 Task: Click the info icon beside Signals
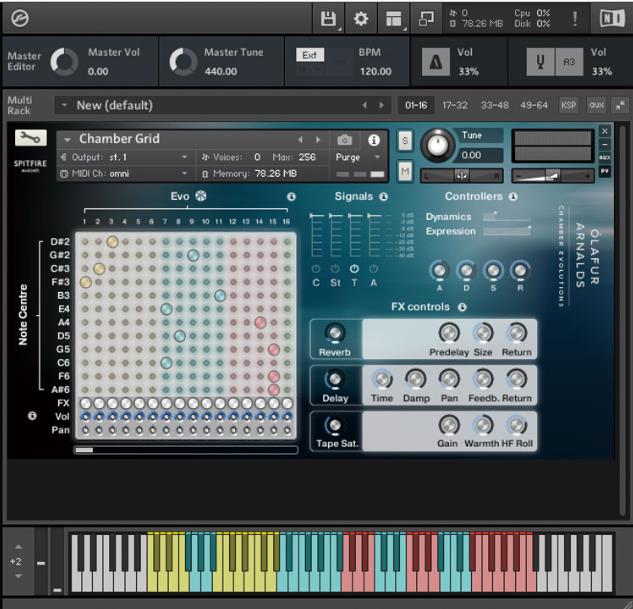click(x=384, y=197)
